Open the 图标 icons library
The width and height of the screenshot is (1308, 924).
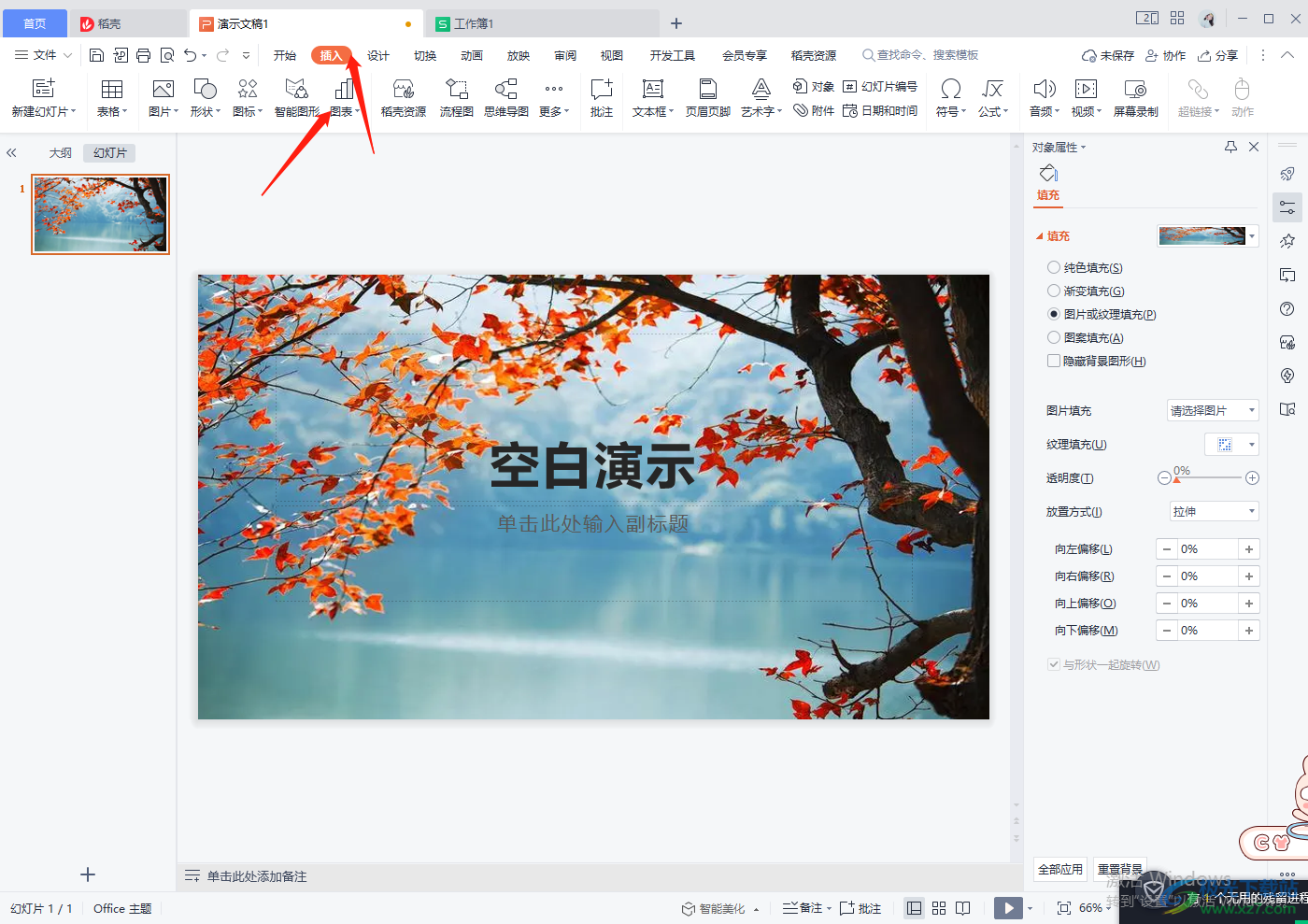pos(248,89)
